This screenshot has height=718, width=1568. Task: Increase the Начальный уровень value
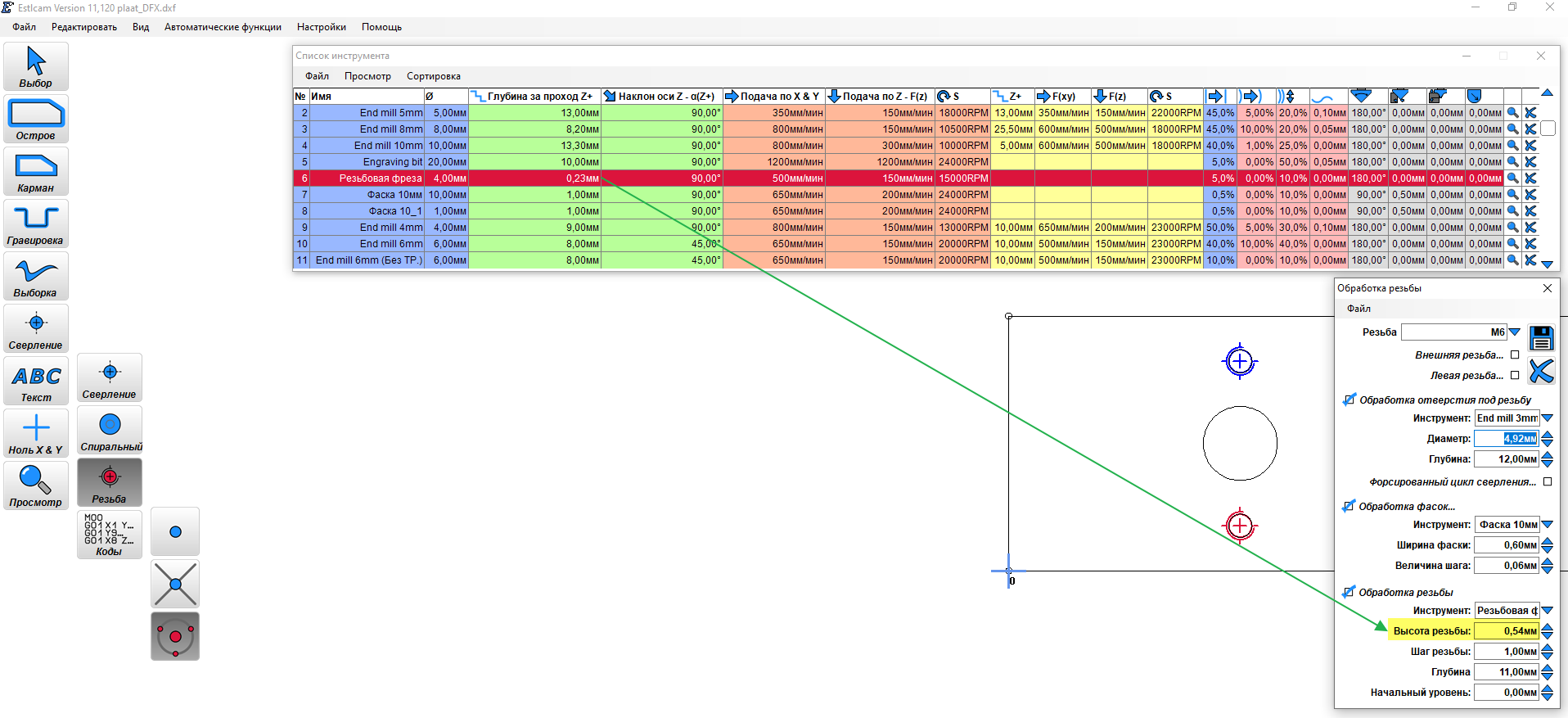(x=1547, y=689)
